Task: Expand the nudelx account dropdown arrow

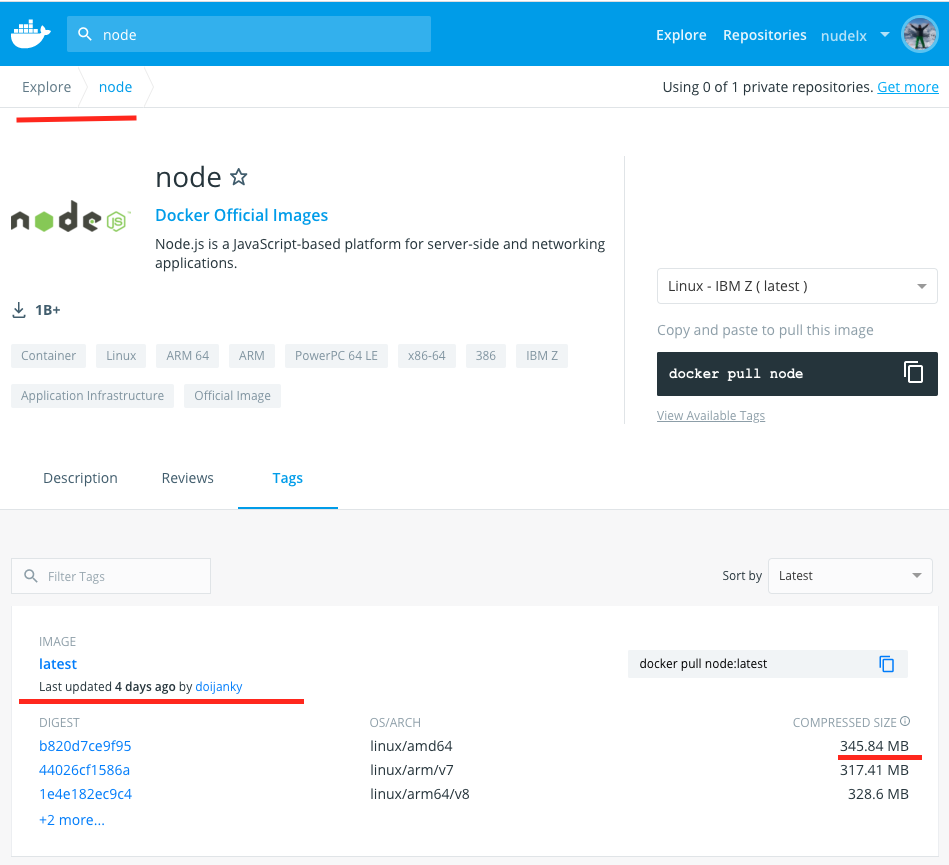Action: [x=885, y=34]
